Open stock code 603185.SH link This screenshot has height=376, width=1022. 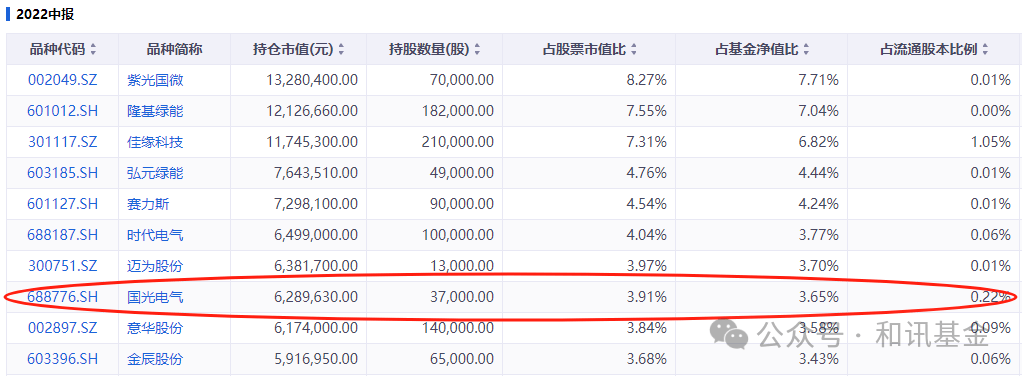click(63, 173)
